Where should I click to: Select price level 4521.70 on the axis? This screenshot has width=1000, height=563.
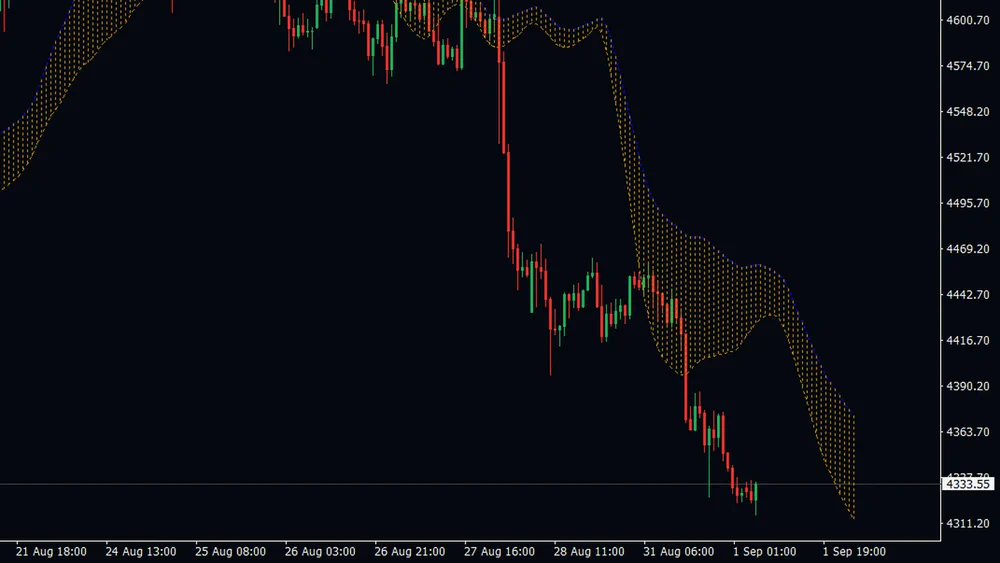click(967, 157)
